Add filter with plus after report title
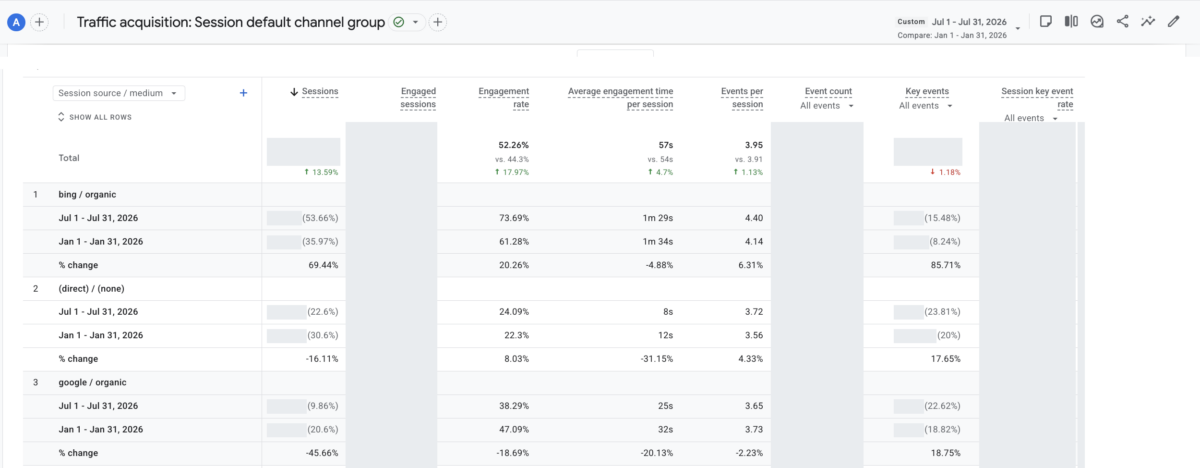Image resolution: width=1200 pixels, height=468 pixels. (438, 22)
